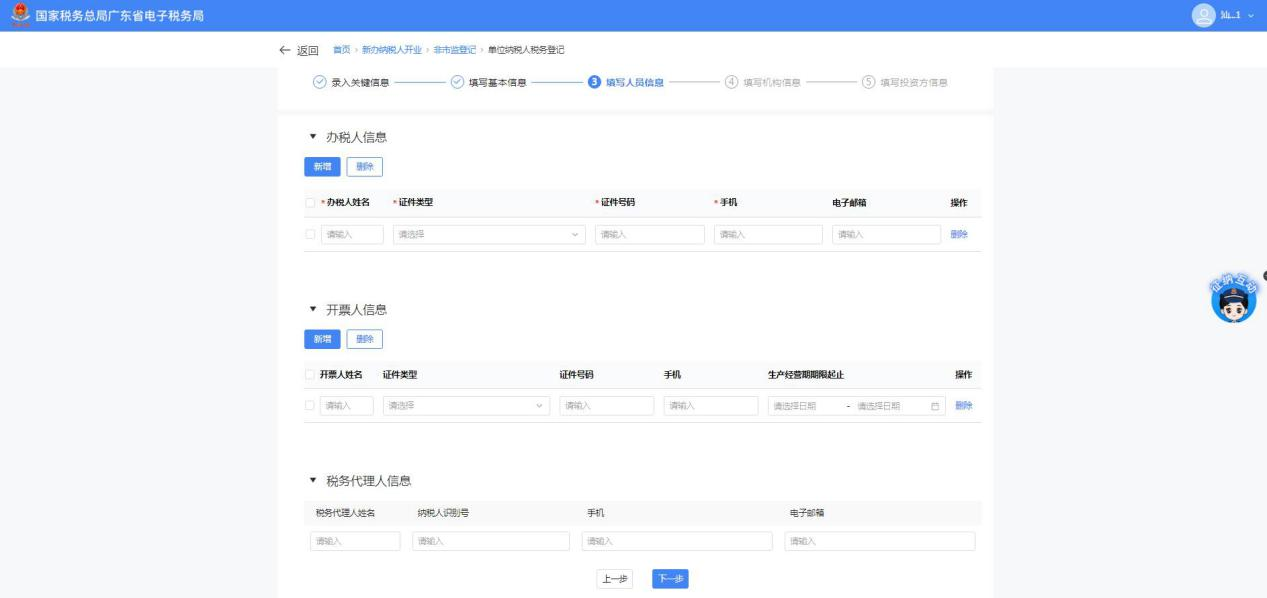Click the calendar icon in date range field
The width and height of the screenshot is (1267, 598).
pos(935,406)
